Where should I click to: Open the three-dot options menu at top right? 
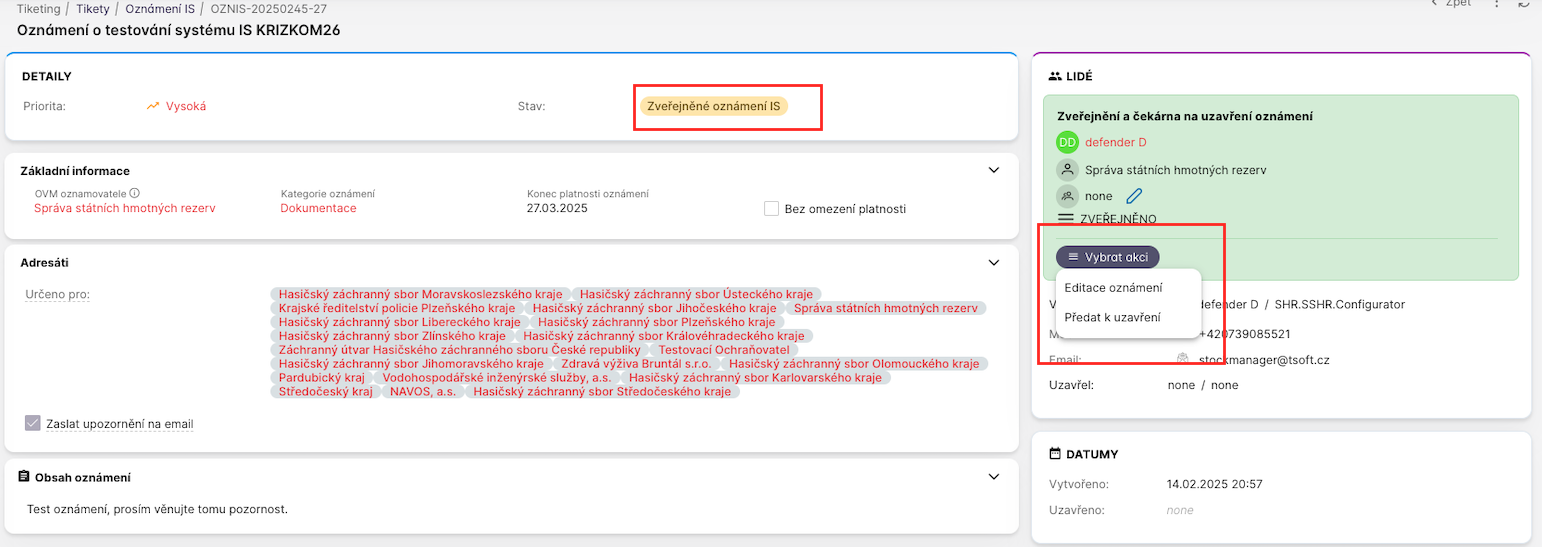point(1497,4)
